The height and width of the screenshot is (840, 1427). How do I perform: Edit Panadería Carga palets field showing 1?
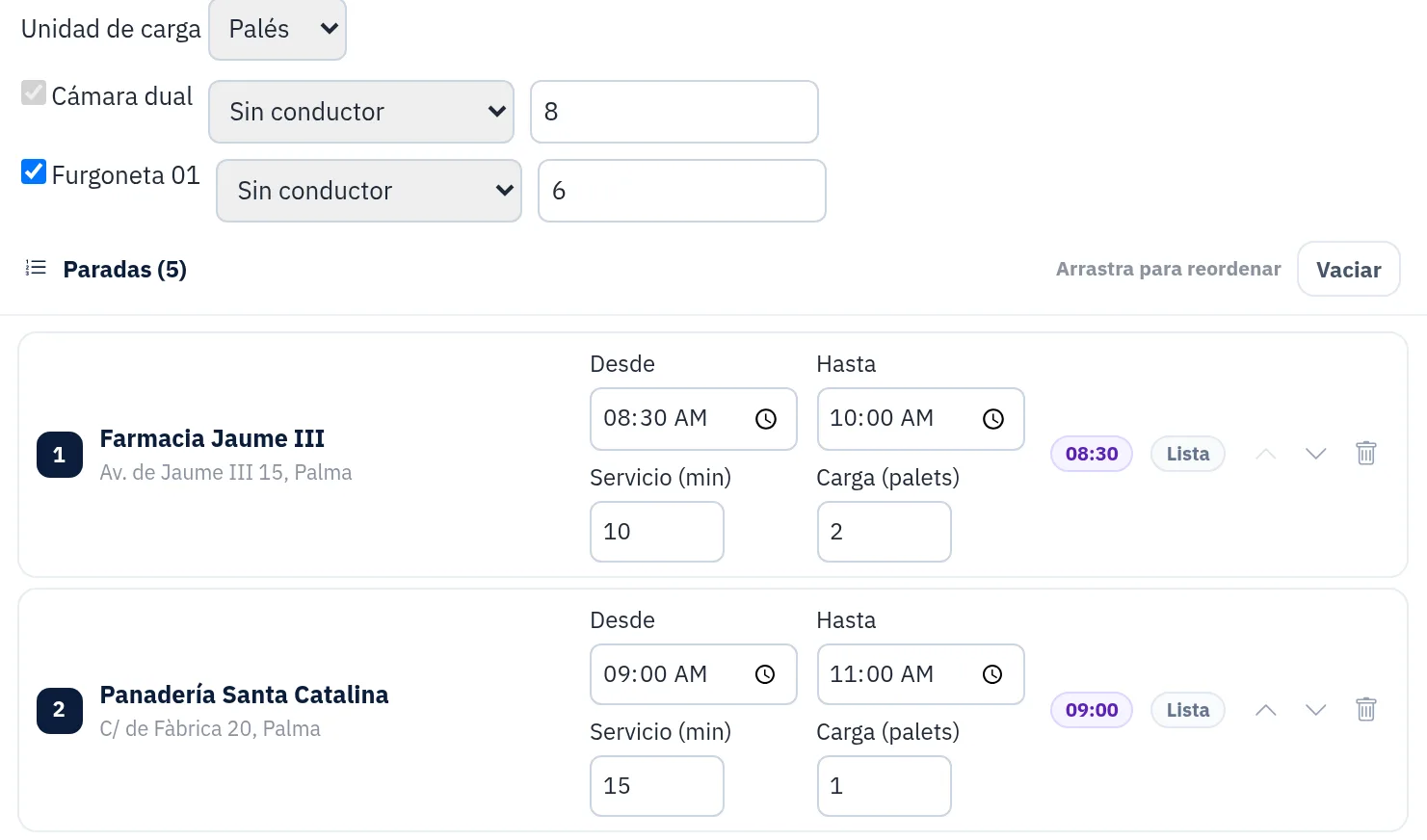pyautogui.click(x=885, y=786)
